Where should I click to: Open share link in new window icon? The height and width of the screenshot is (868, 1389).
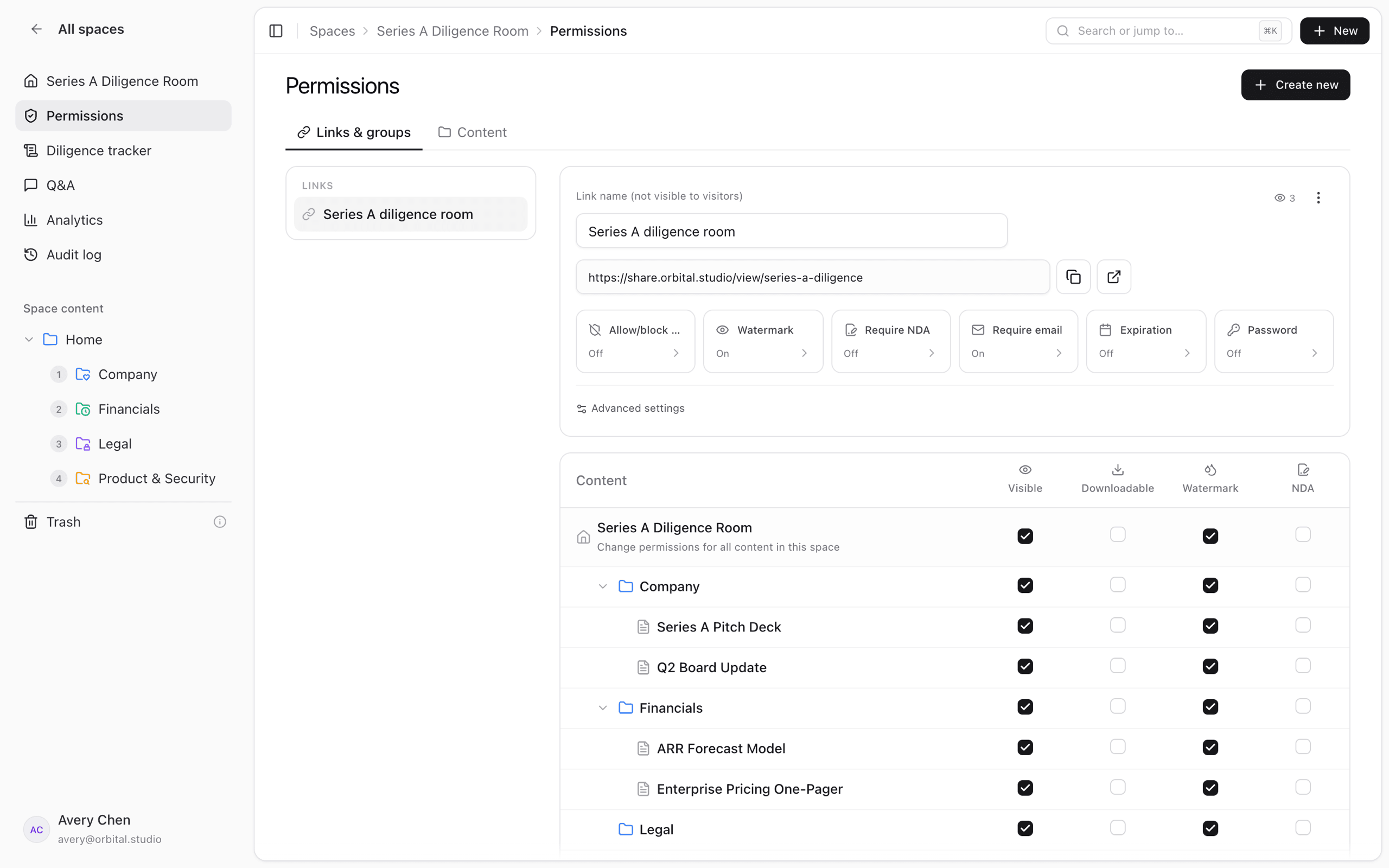(x=1113, y=277)
